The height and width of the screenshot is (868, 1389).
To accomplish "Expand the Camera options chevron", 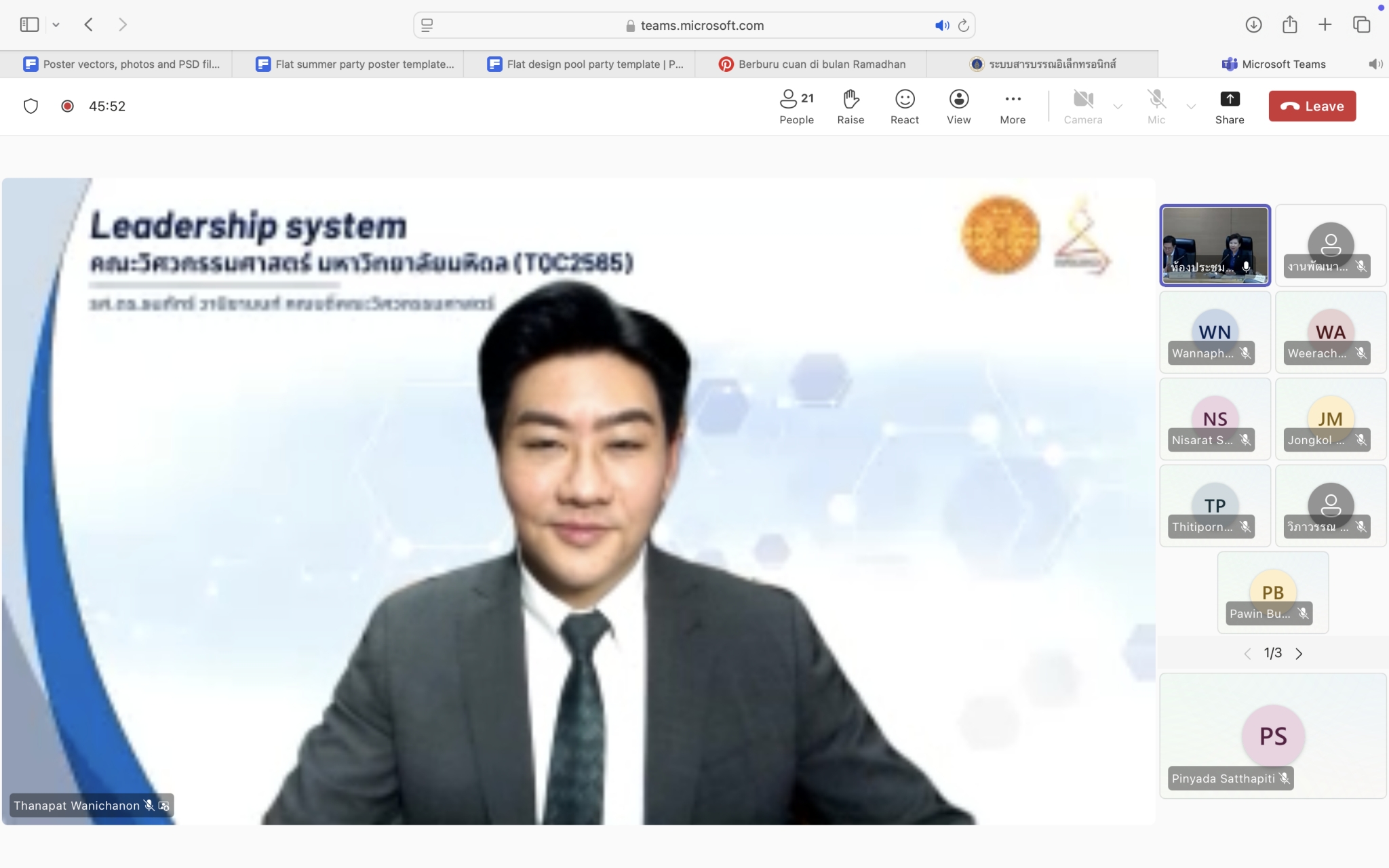I will pos(1118,106).
